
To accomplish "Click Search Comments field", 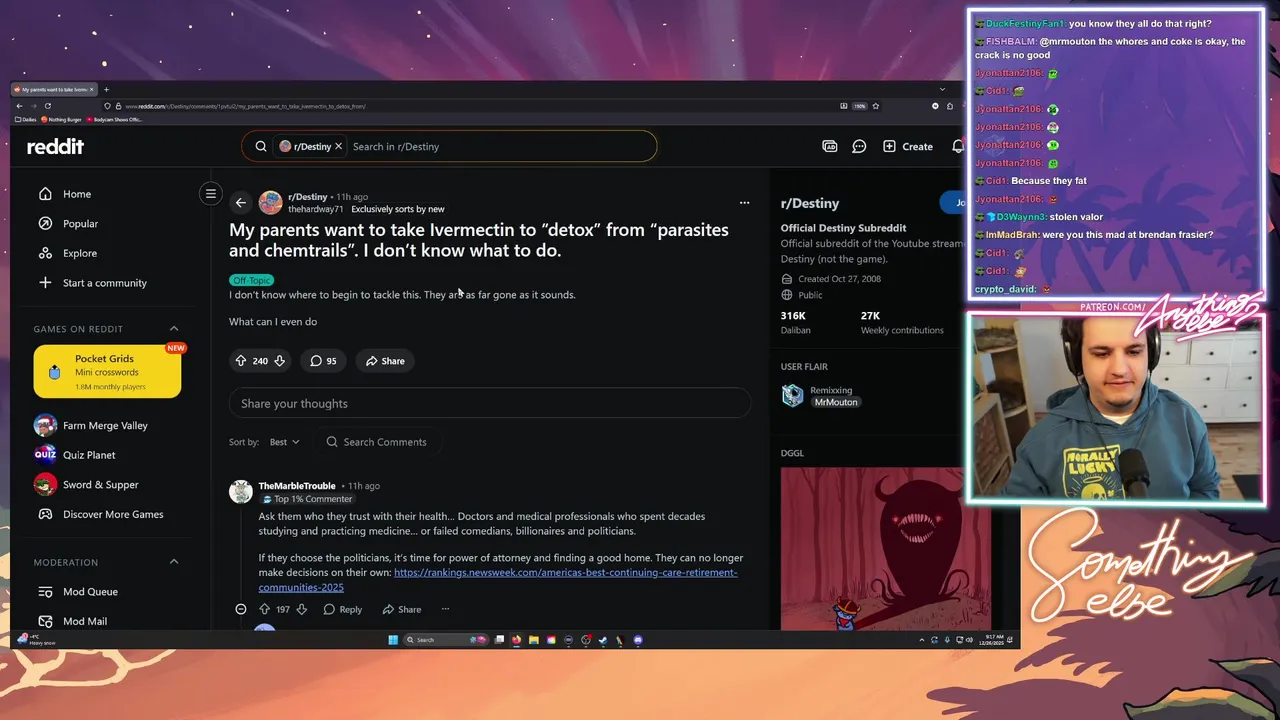I will [376, 442].
